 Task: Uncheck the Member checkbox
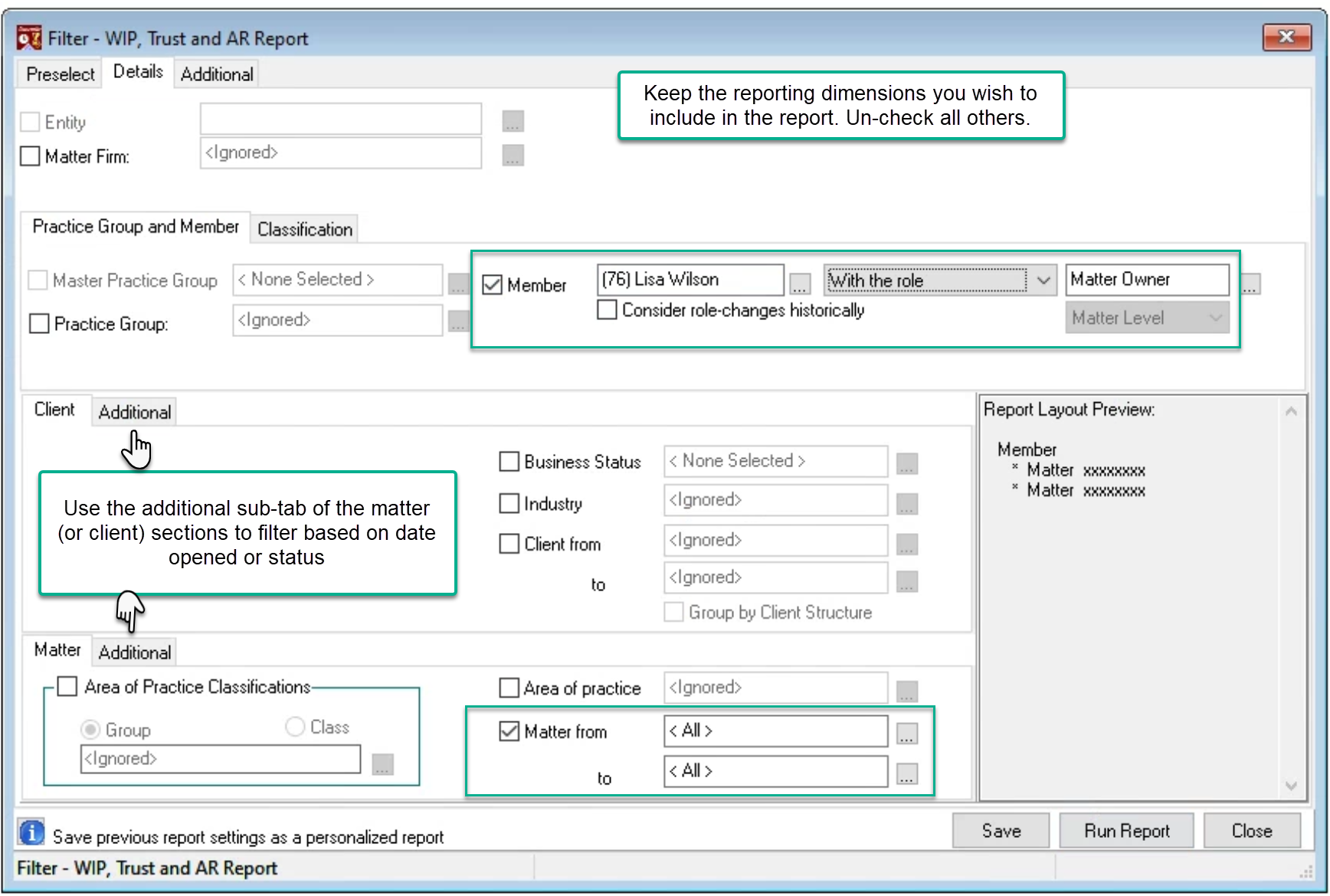(492, 285)
